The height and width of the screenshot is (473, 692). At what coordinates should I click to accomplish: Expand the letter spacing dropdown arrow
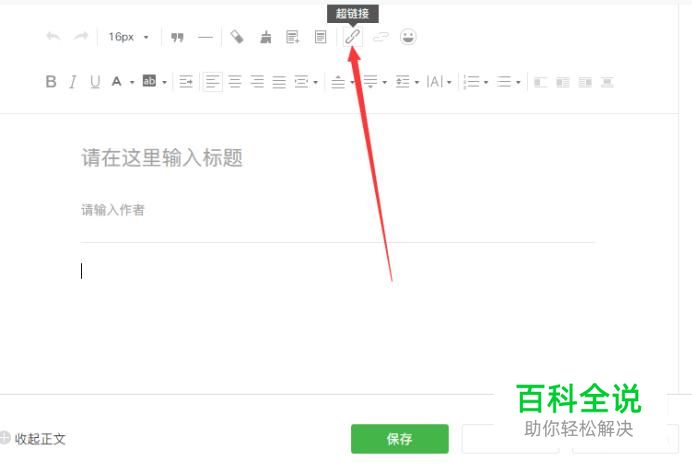point(449,82)
